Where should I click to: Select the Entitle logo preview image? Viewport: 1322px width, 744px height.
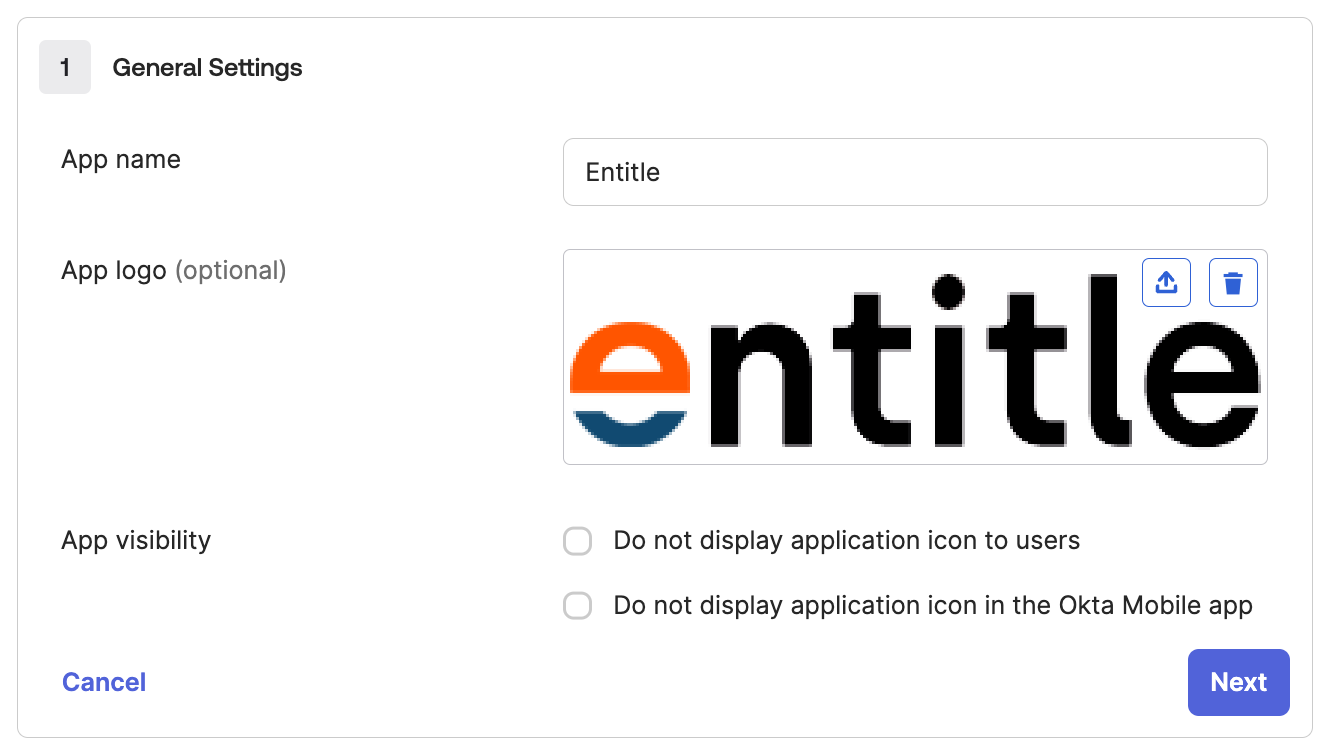pos(915,357)
